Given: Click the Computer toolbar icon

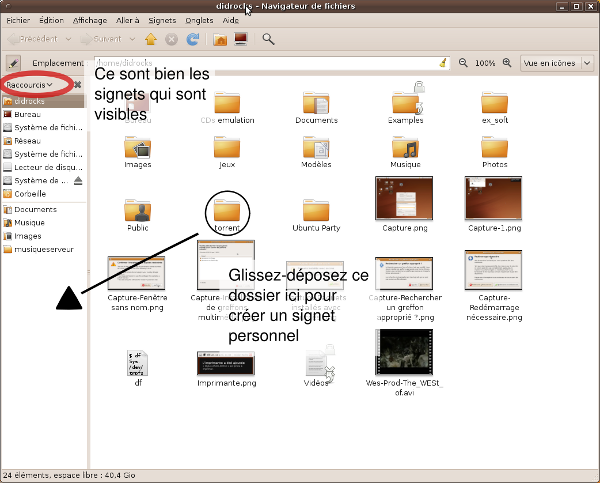Looking at the screenshot, I should pyautogui.click(x=241, y=39).
